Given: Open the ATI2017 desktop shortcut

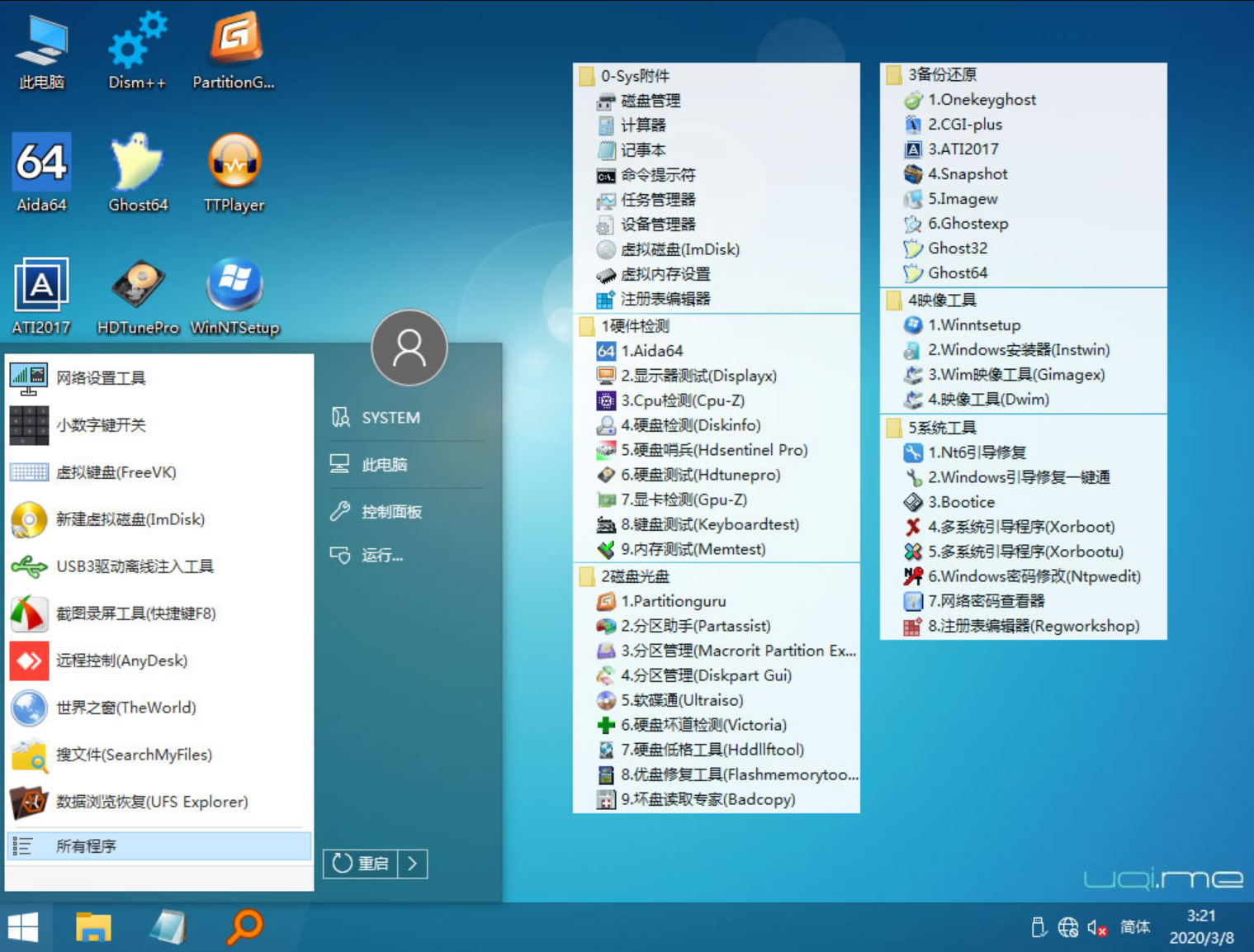Looking at the screenshot, I should pos(41,296).
